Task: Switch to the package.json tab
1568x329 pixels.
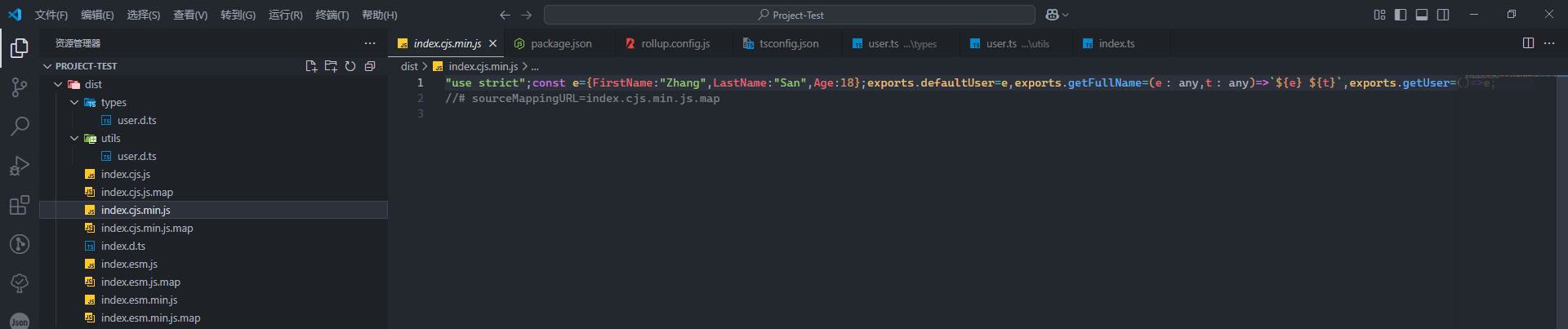Action: (560, 44)
